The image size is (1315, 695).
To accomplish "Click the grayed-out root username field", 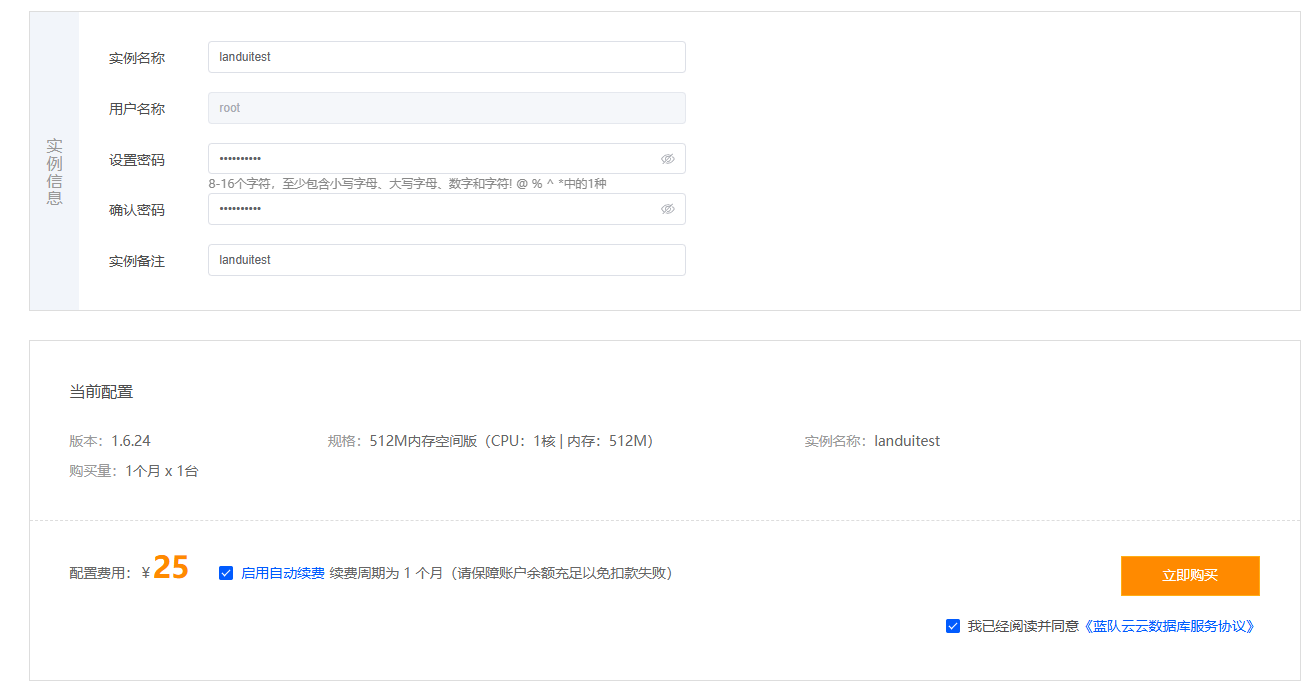I will [445, 107].
